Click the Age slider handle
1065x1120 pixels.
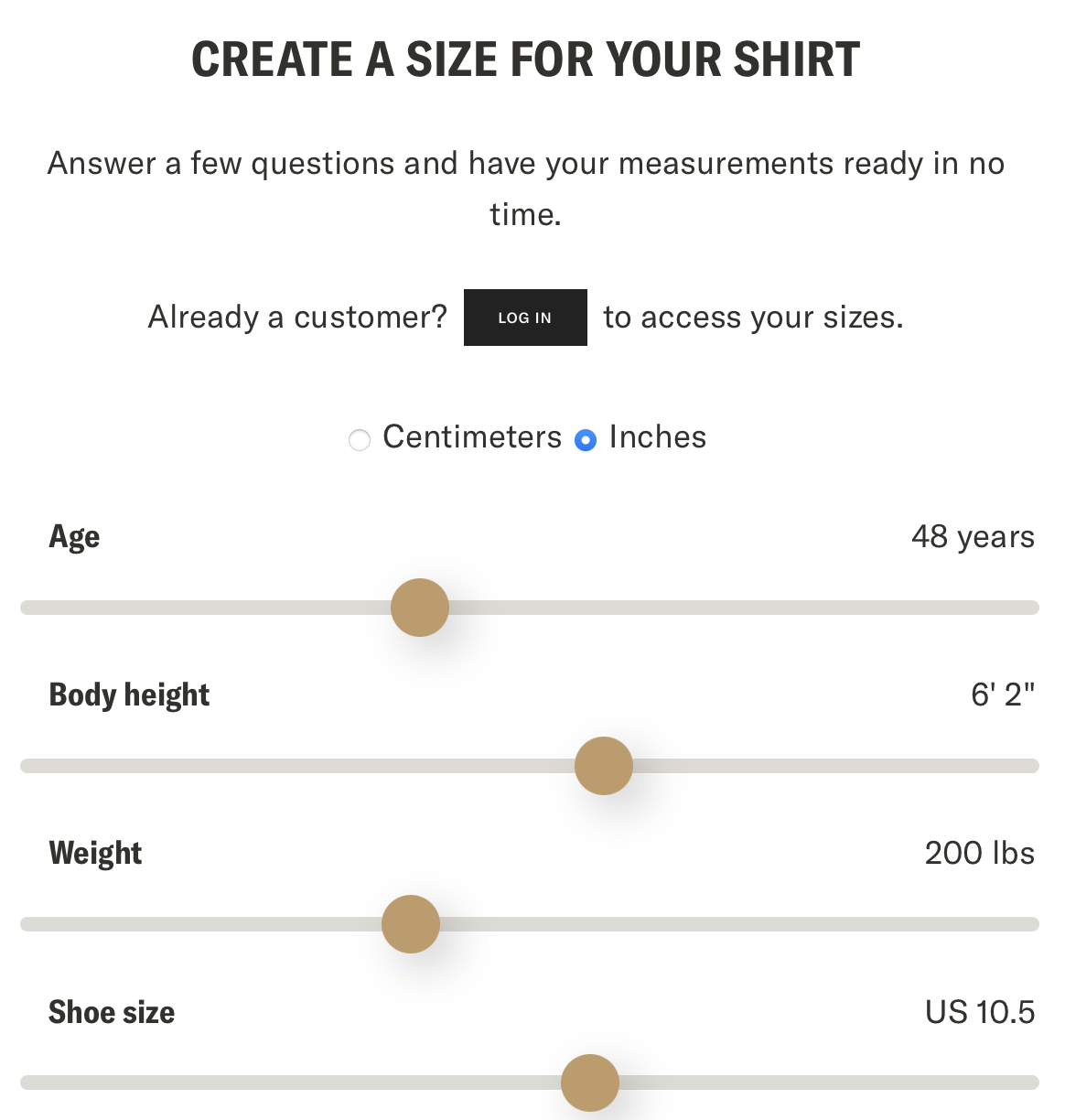420,608
